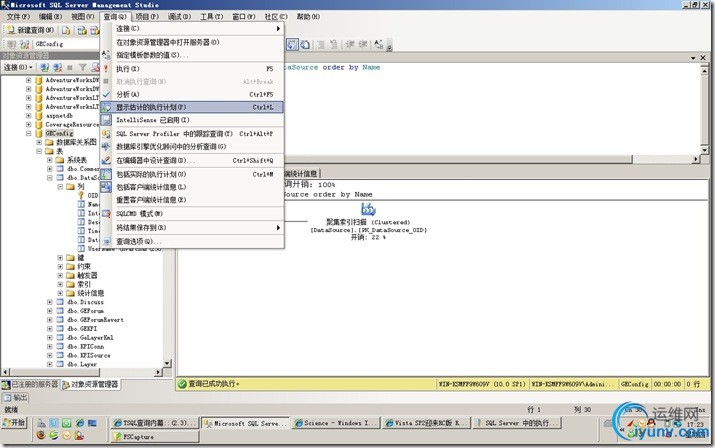Expand the aspnetdb database node
Screen dimensions: 715x448
click(29, 116)
